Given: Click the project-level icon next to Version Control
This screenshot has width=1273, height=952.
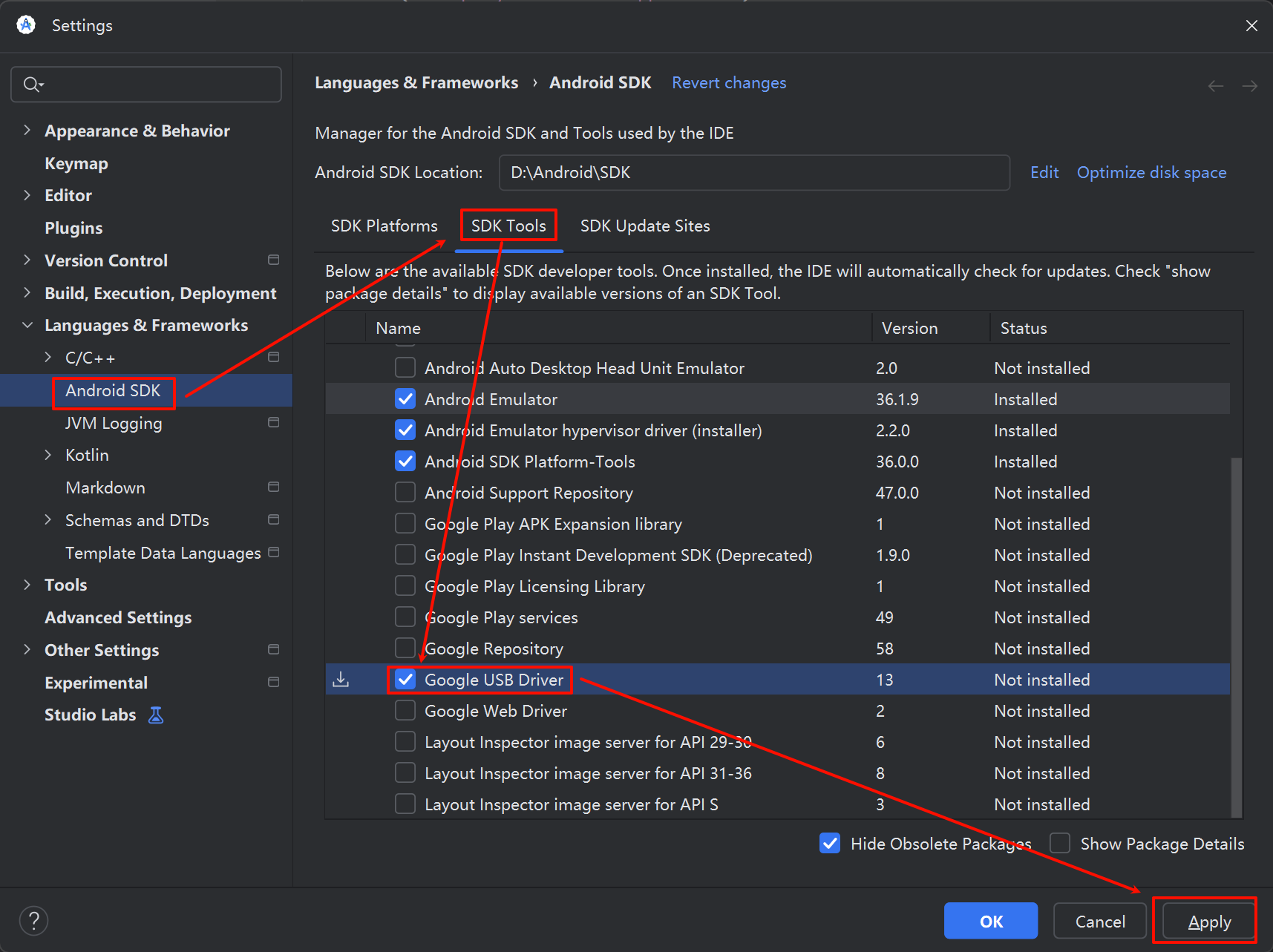Looking at the screenshot, I should (x=273, y=260).
